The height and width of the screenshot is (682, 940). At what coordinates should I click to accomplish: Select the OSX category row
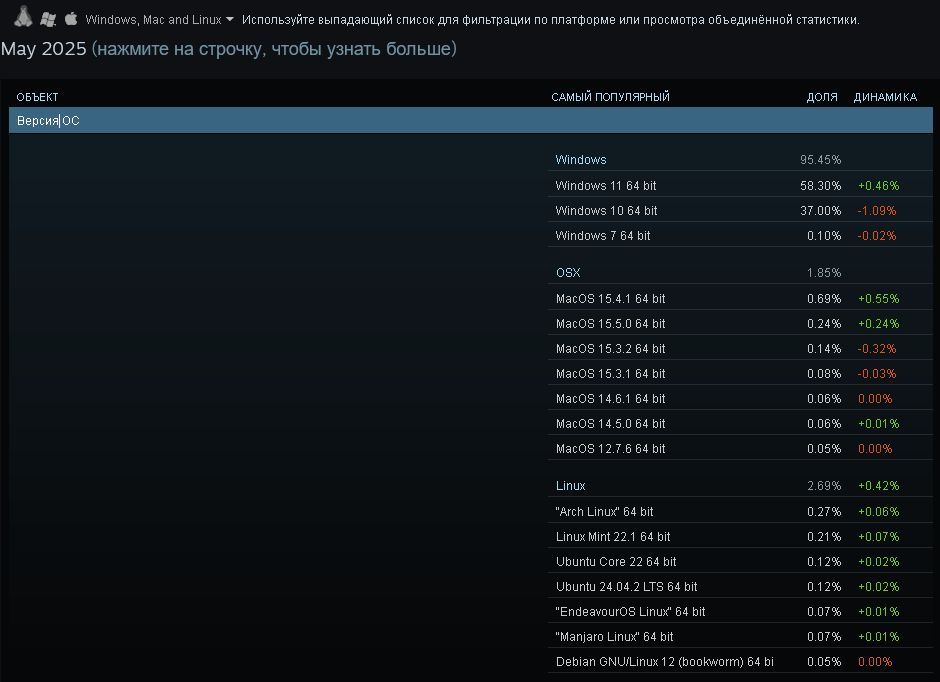tap(740, 272)
